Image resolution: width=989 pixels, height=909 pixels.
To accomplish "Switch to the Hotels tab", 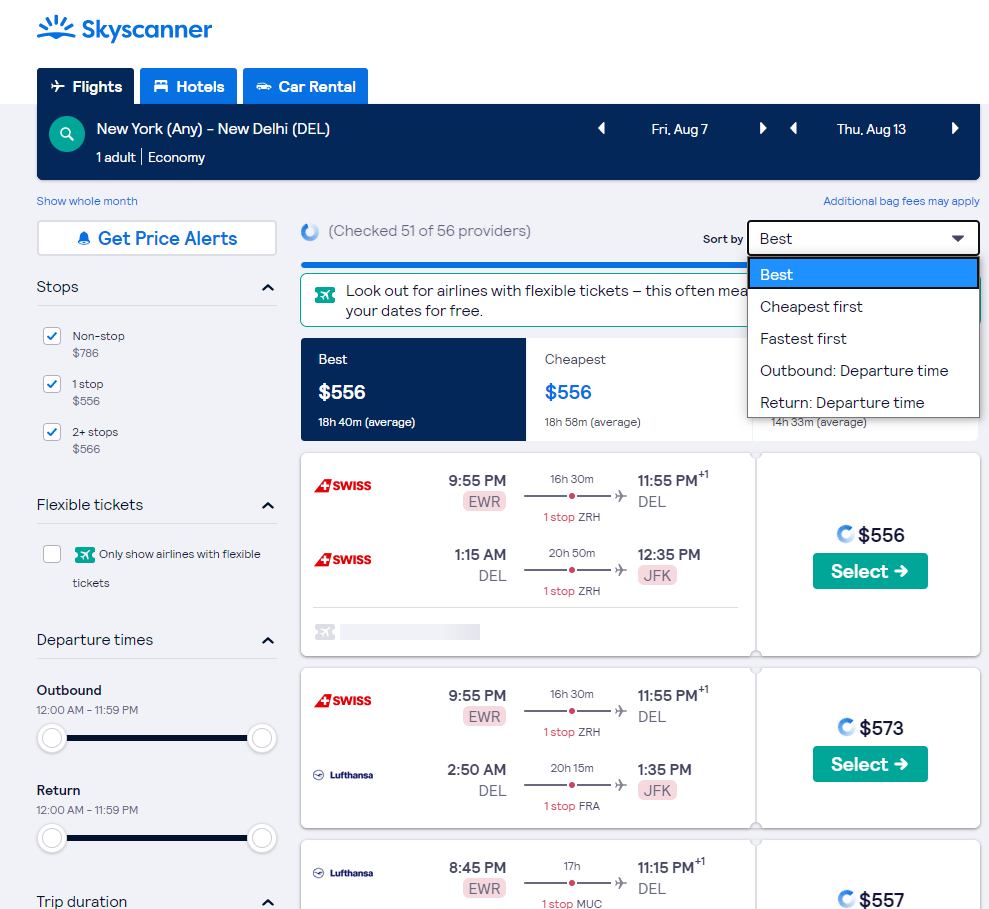I will coord(189,86).
